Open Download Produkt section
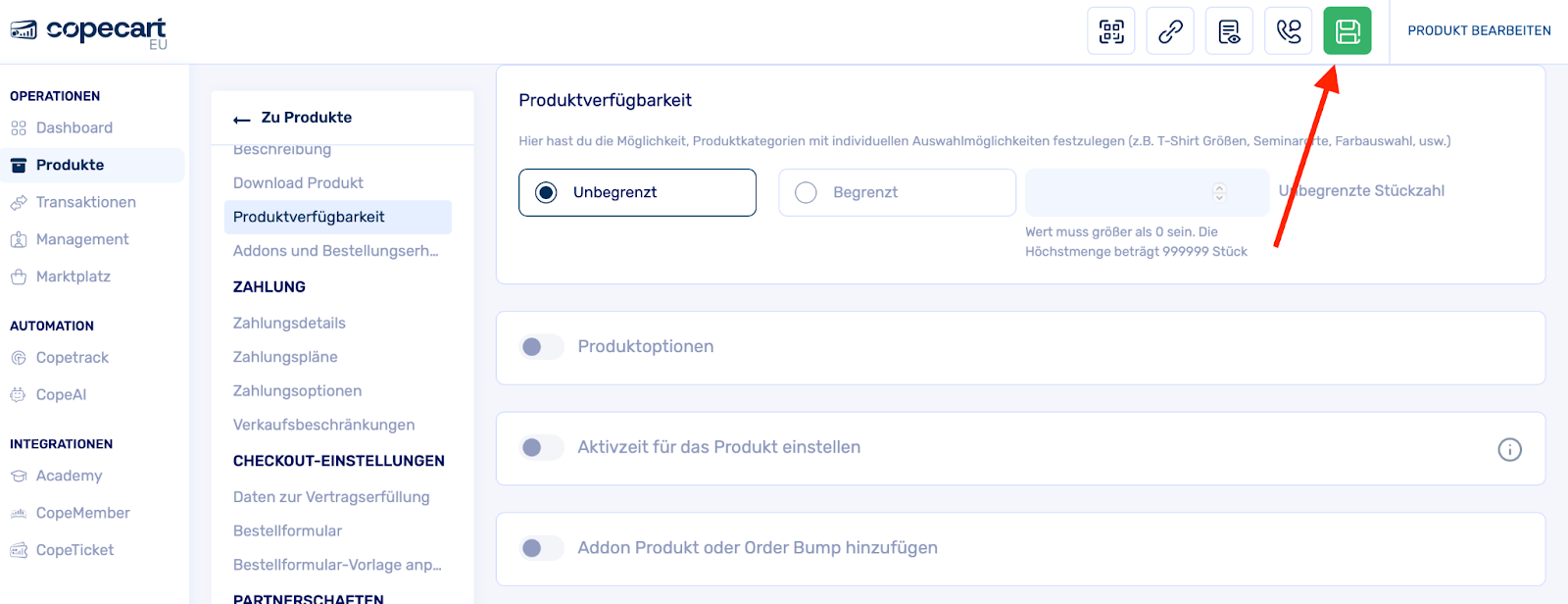 tap(298, 182)
